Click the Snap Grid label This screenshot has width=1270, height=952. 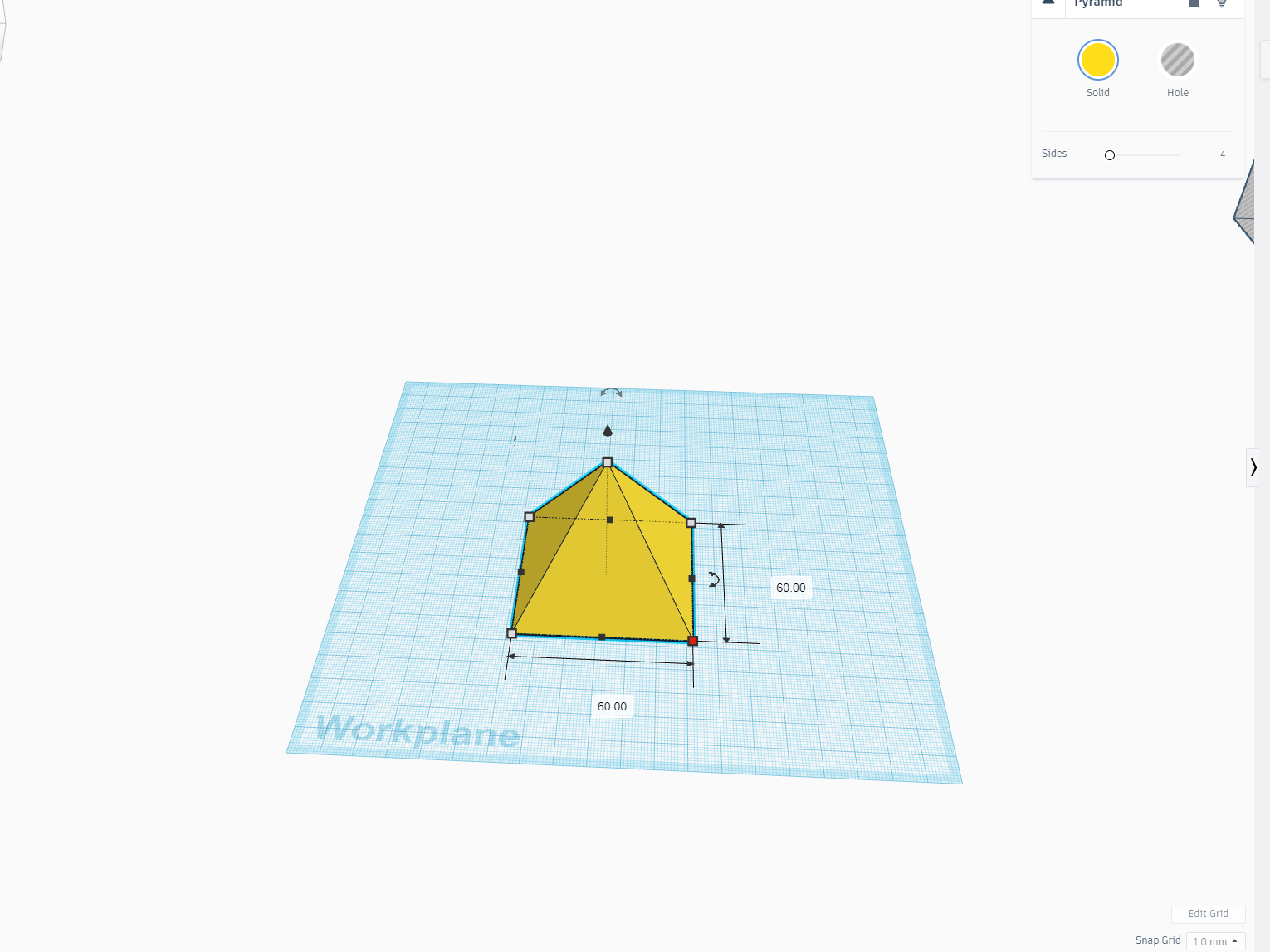tap(1158, 940)
